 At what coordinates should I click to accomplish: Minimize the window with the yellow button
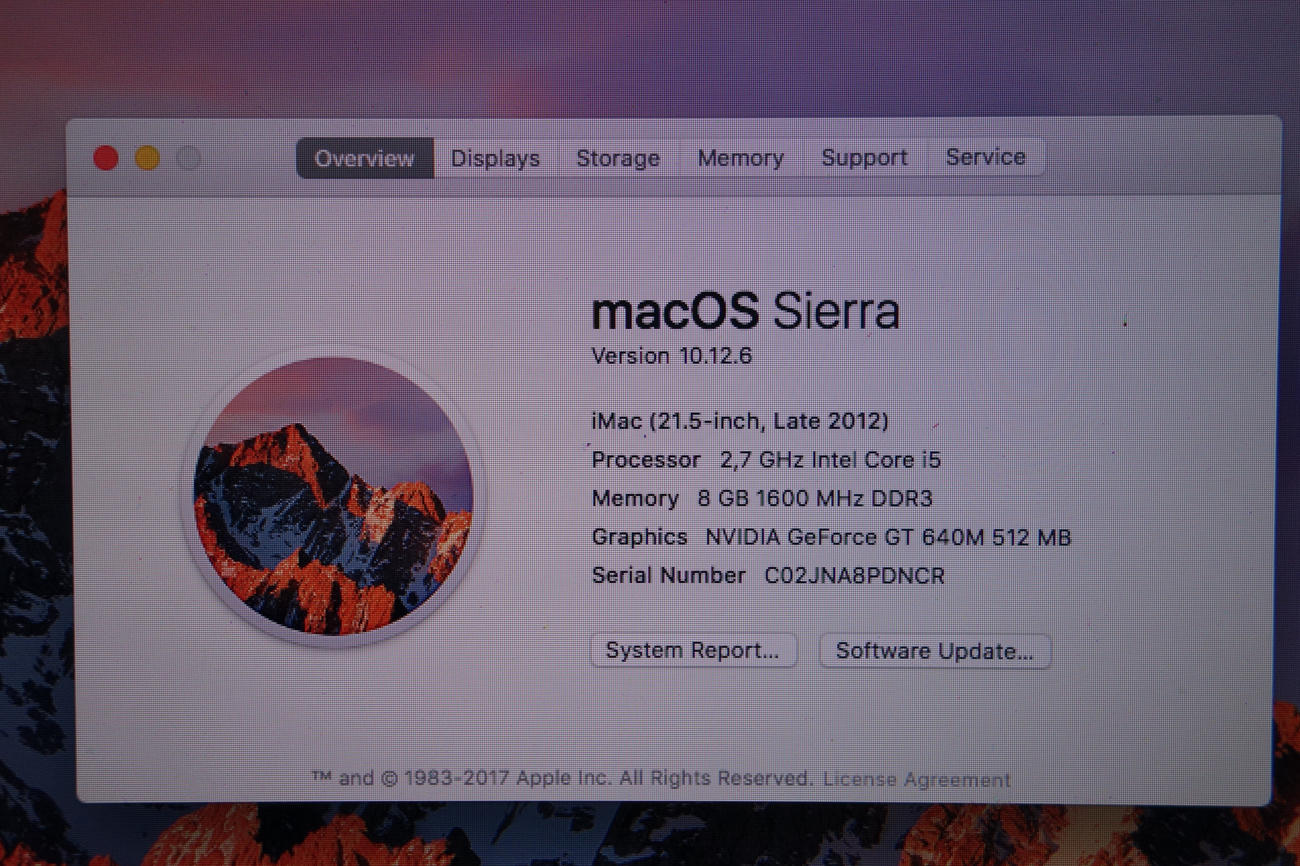point(147,158)
